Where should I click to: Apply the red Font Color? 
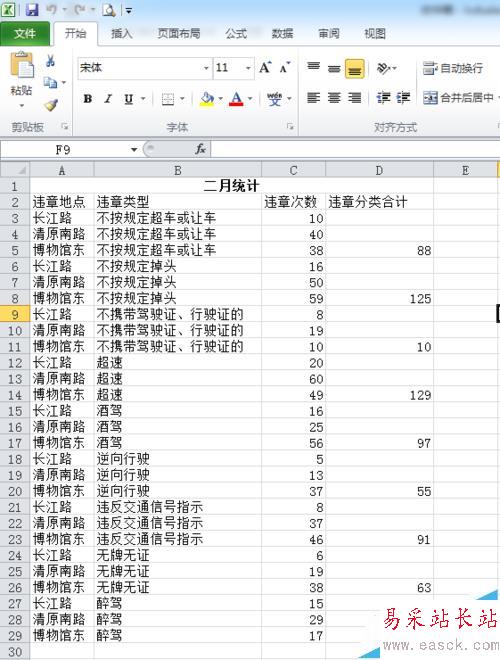[x=237, y=99]
